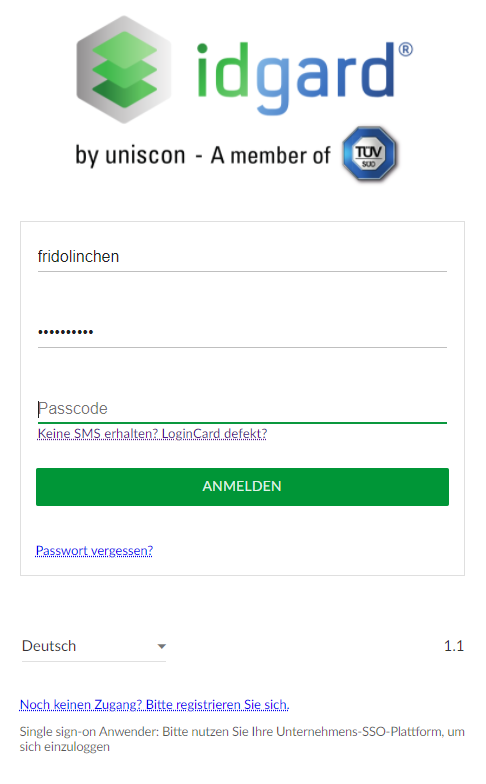
Task: Click the Passcode placeholder label
Action: tap(73, 408)
